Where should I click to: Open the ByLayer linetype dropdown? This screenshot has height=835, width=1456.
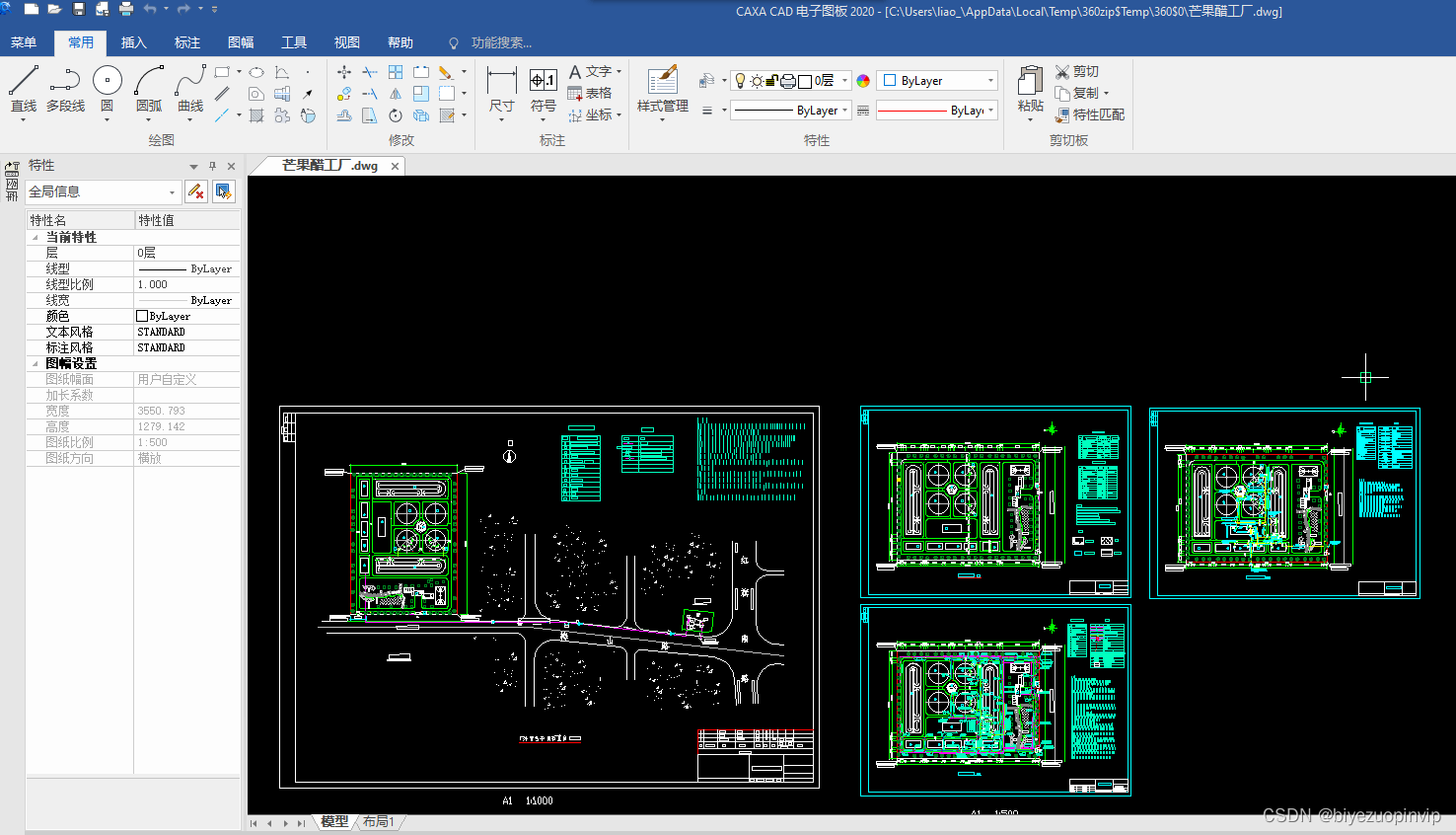(844, 111)
